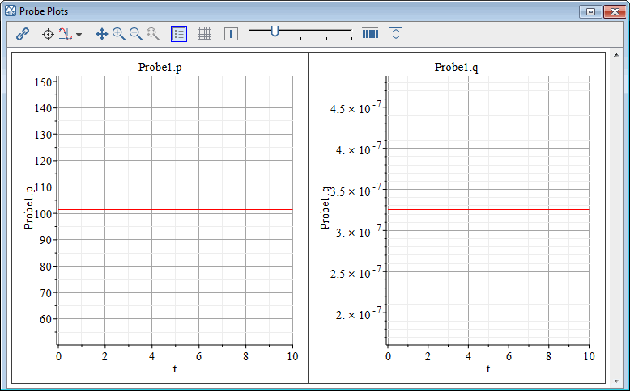Click the scrollbar up arrow
Image resolution: width=630 pixels, height=391 pixels.
(616, 55)
